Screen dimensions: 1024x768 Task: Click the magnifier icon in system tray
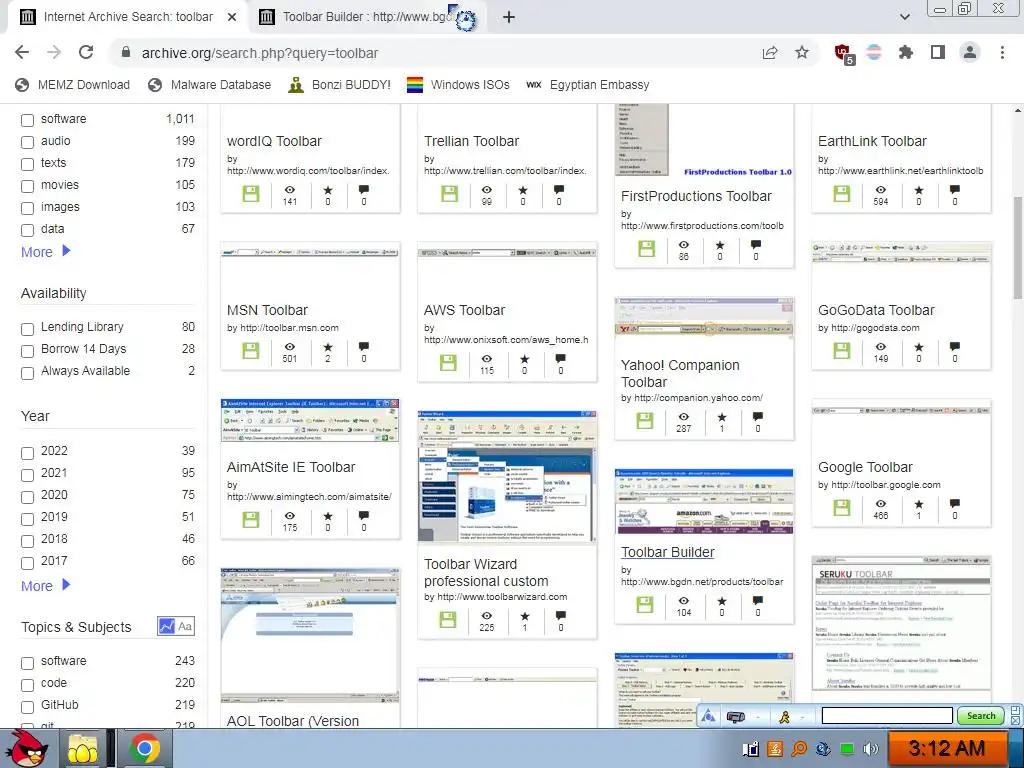(x=798, y=749)
